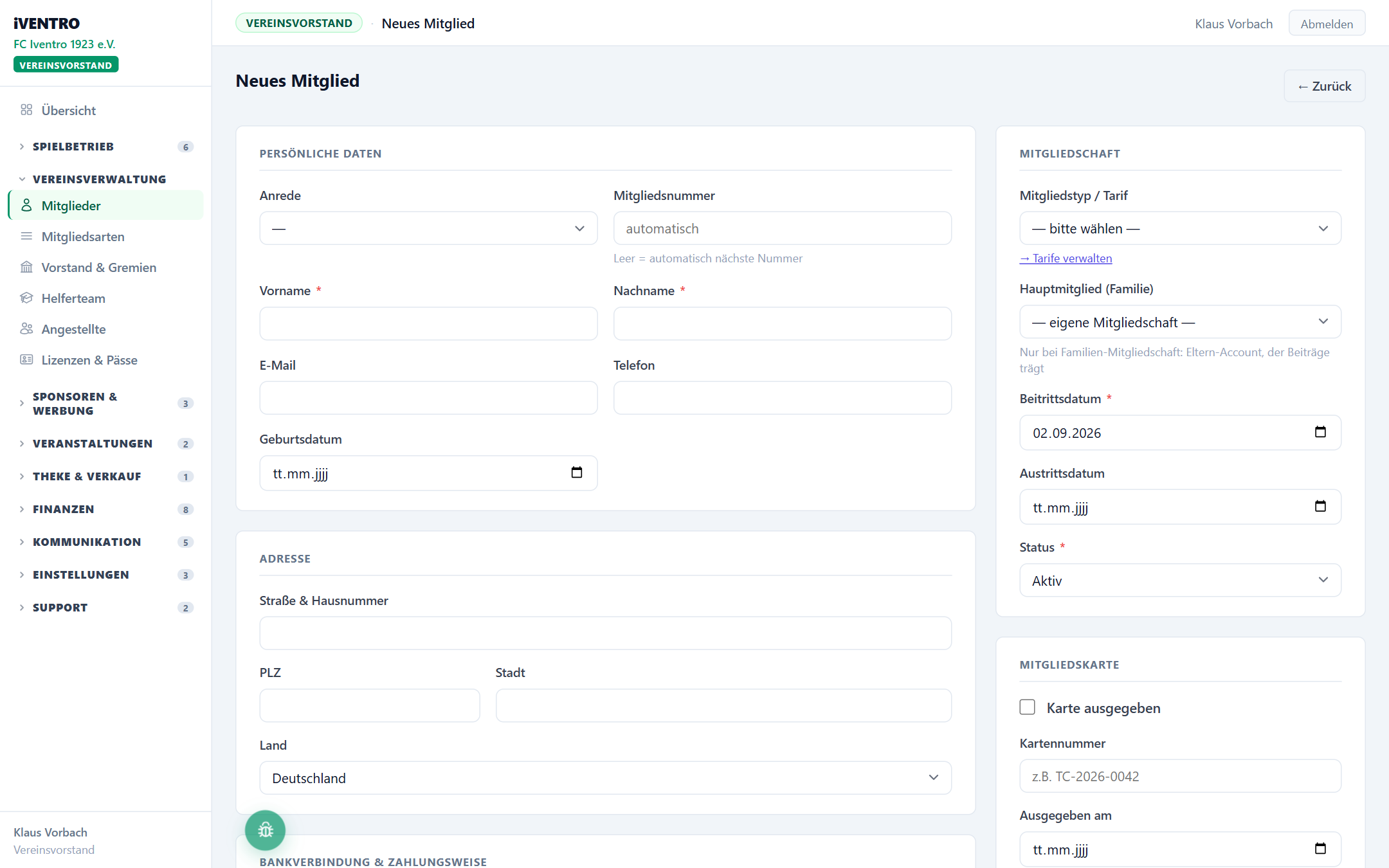1389x868 pixels.
Task: Click the Zurück button
Action: pyautogui.click(x=1325, y=86)
